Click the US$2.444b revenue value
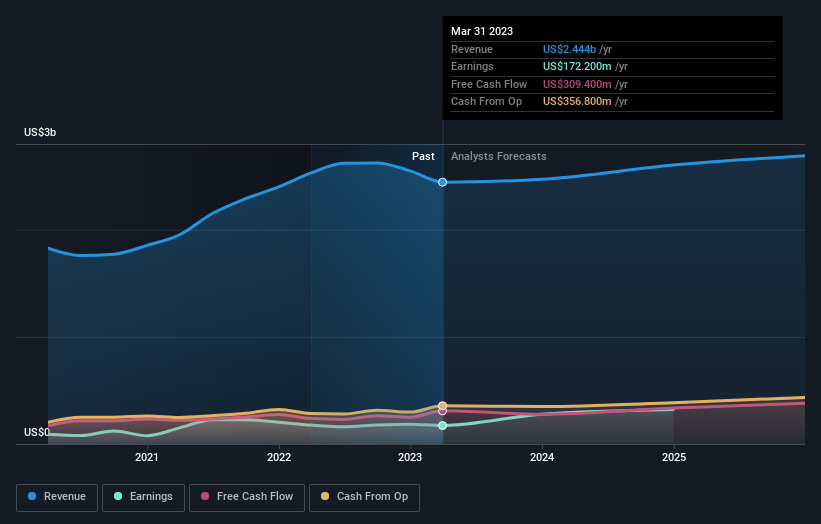This screenshot has height=524, width=821. [569, 49]
